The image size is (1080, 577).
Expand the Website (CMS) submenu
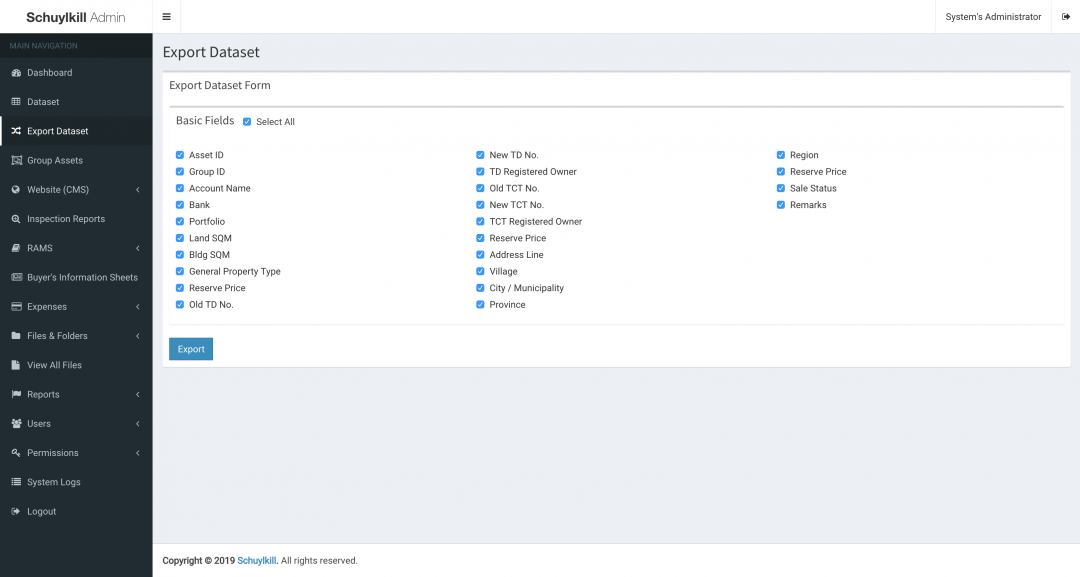tap(138, 189)
